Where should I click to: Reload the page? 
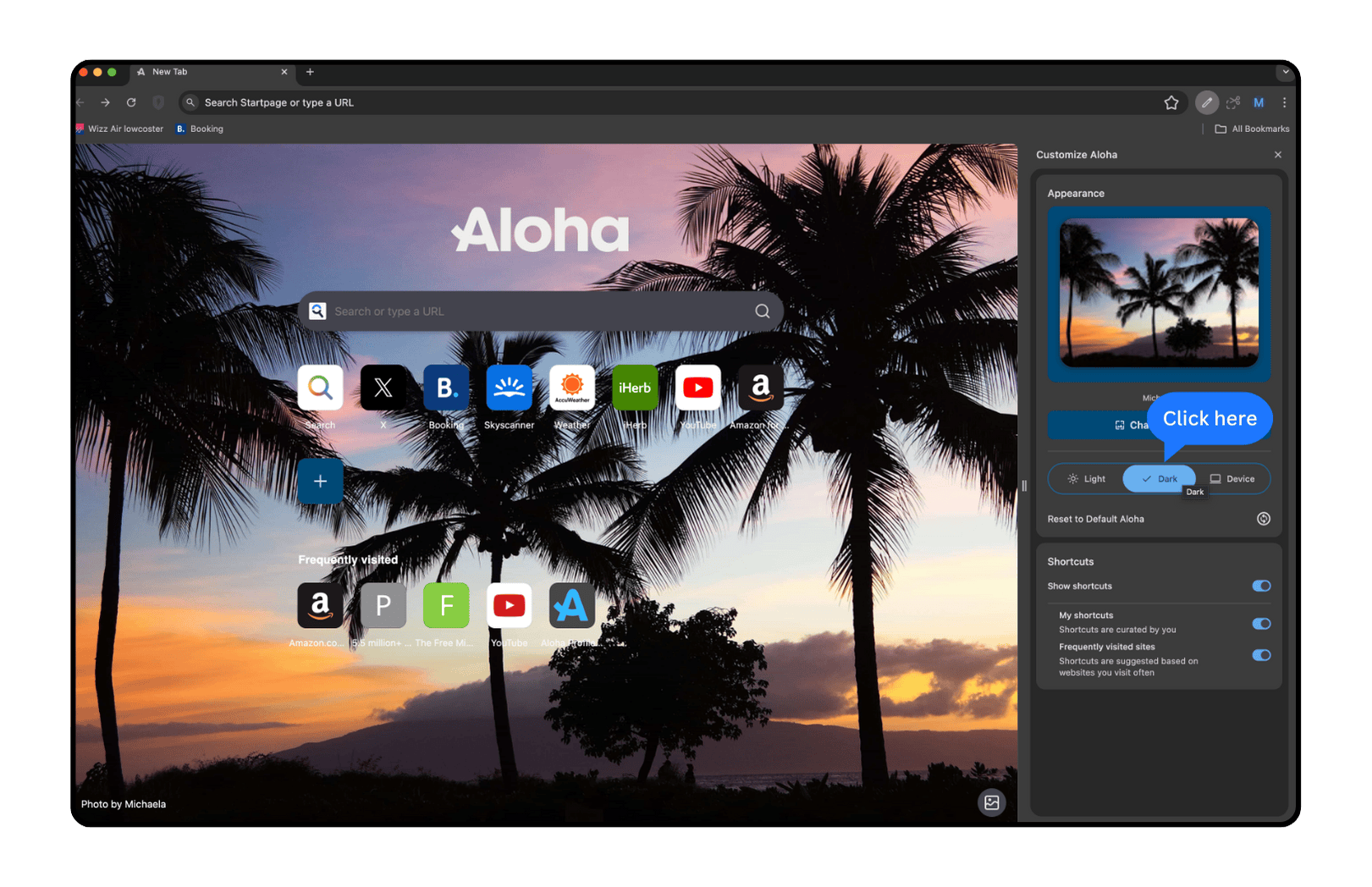(131, 102)
